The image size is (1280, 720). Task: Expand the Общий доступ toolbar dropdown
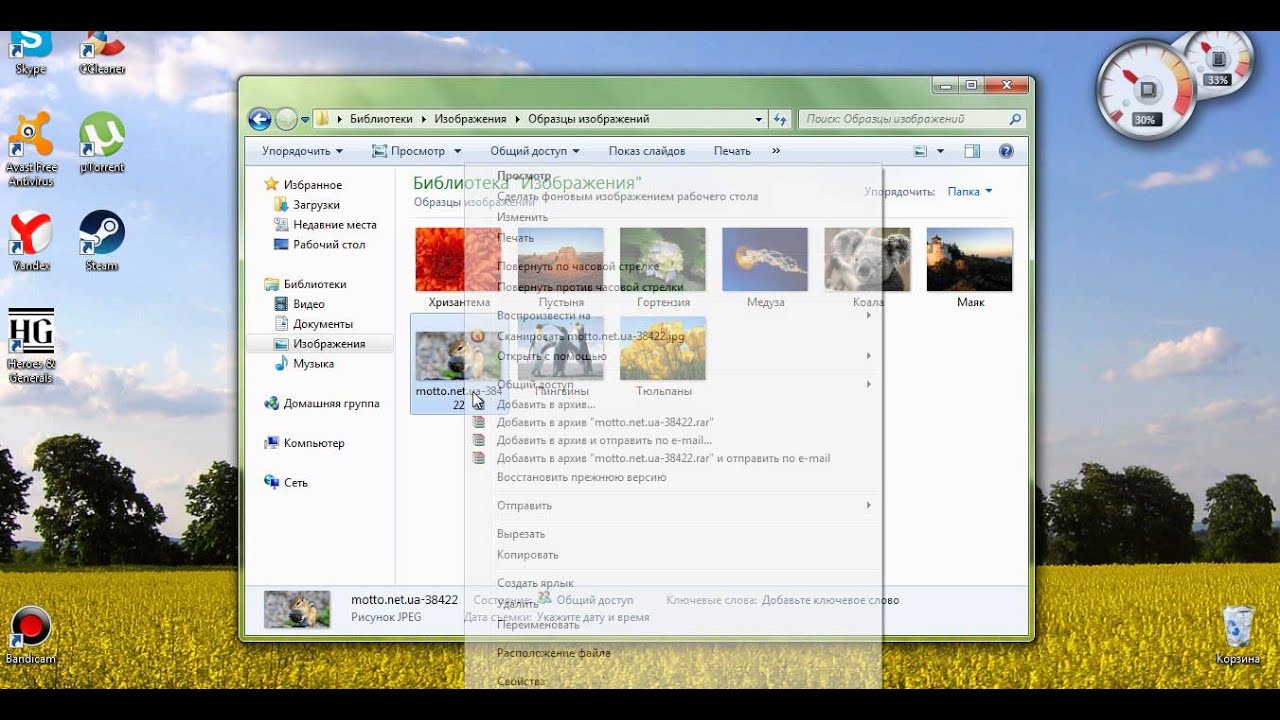click(x=535, y=151)
